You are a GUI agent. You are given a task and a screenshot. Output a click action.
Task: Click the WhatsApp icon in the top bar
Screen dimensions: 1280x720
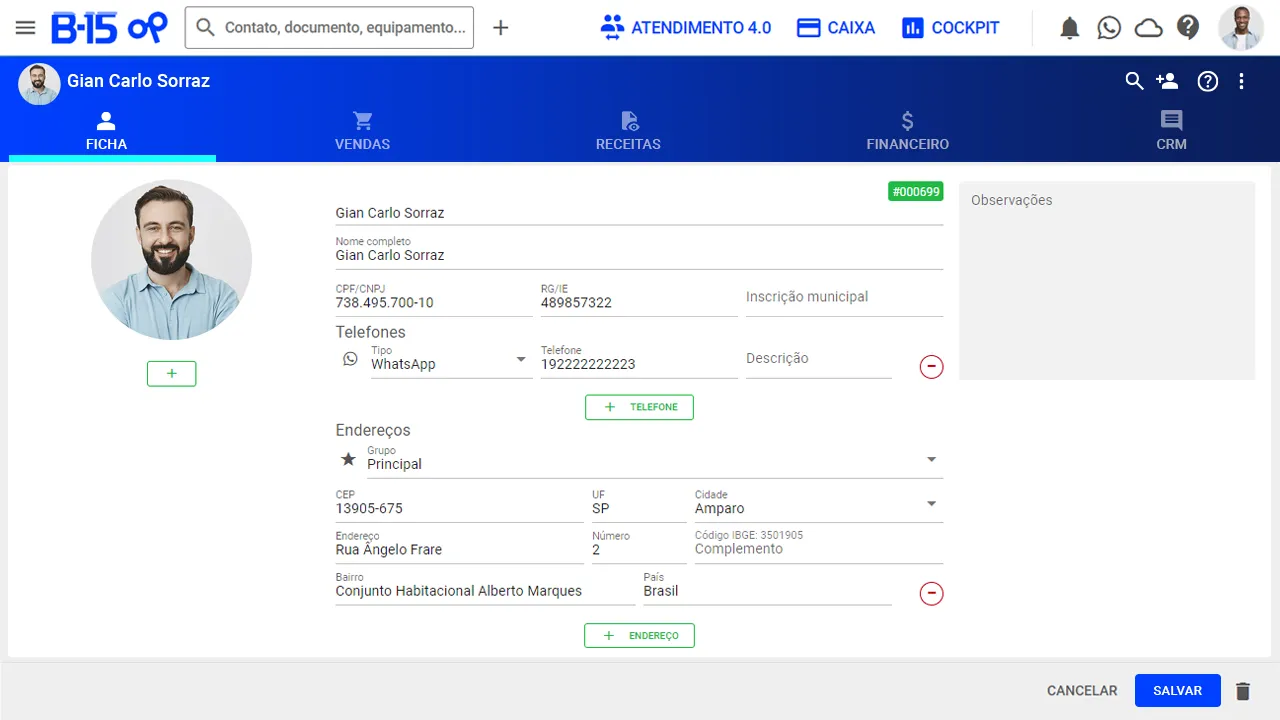pyautogui.click(x=1108, y=27)
